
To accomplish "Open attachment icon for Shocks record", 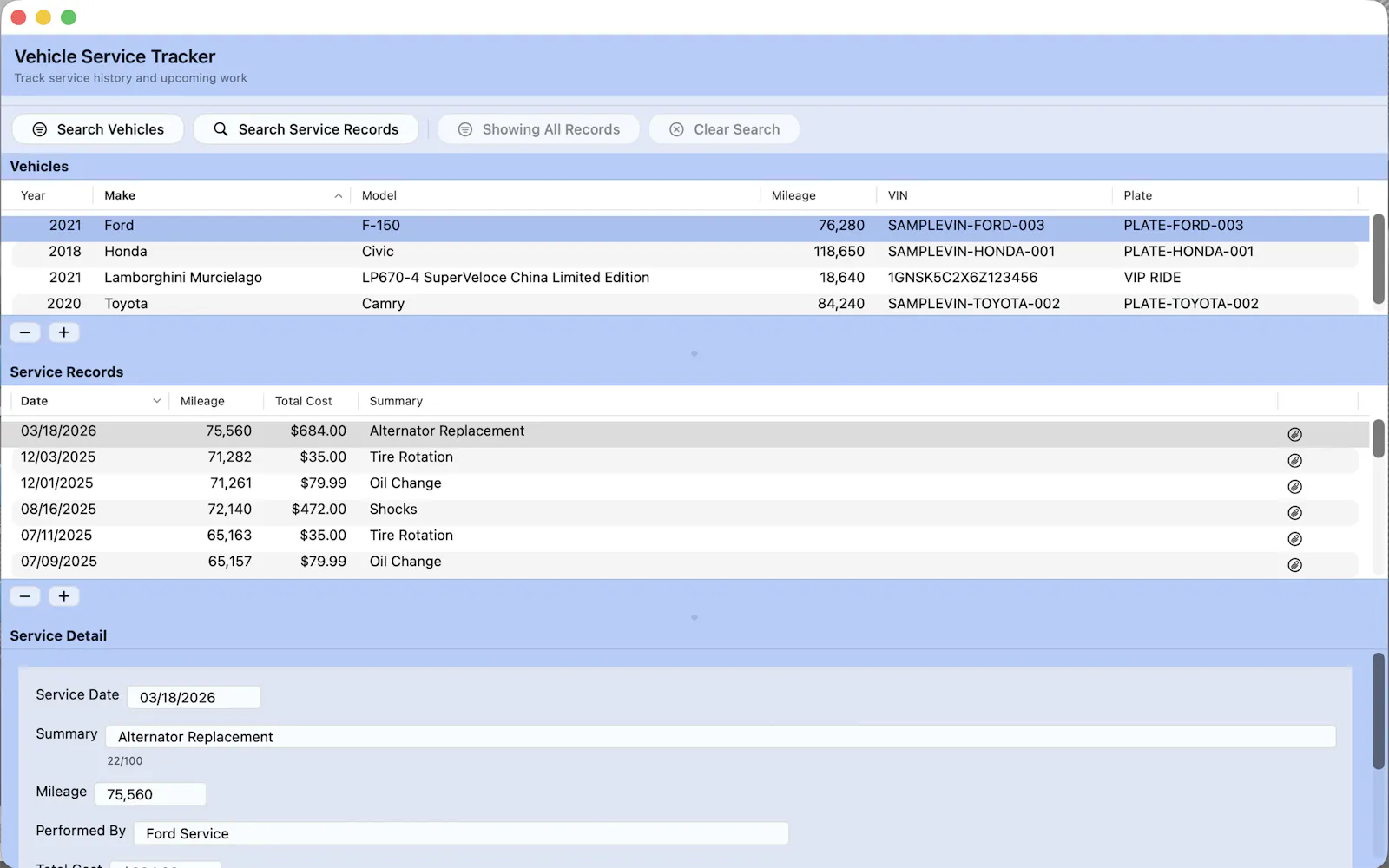I will tap(1294, 513).
